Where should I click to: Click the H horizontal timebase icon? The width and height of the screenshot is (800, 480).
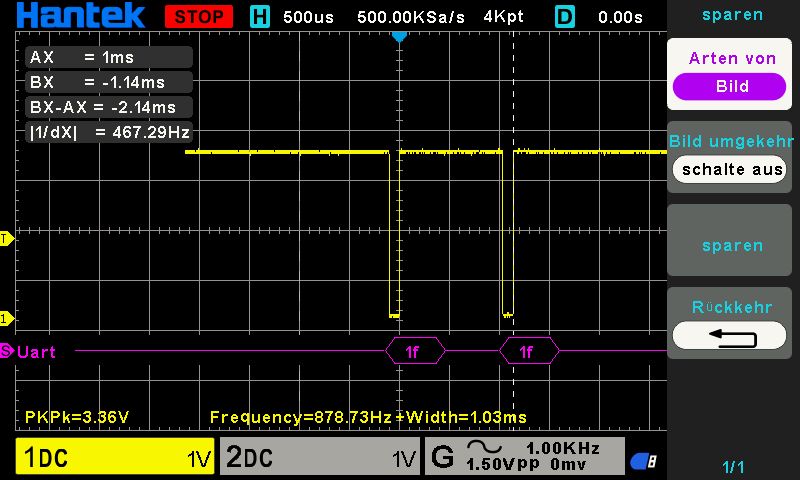coord(260,17)
